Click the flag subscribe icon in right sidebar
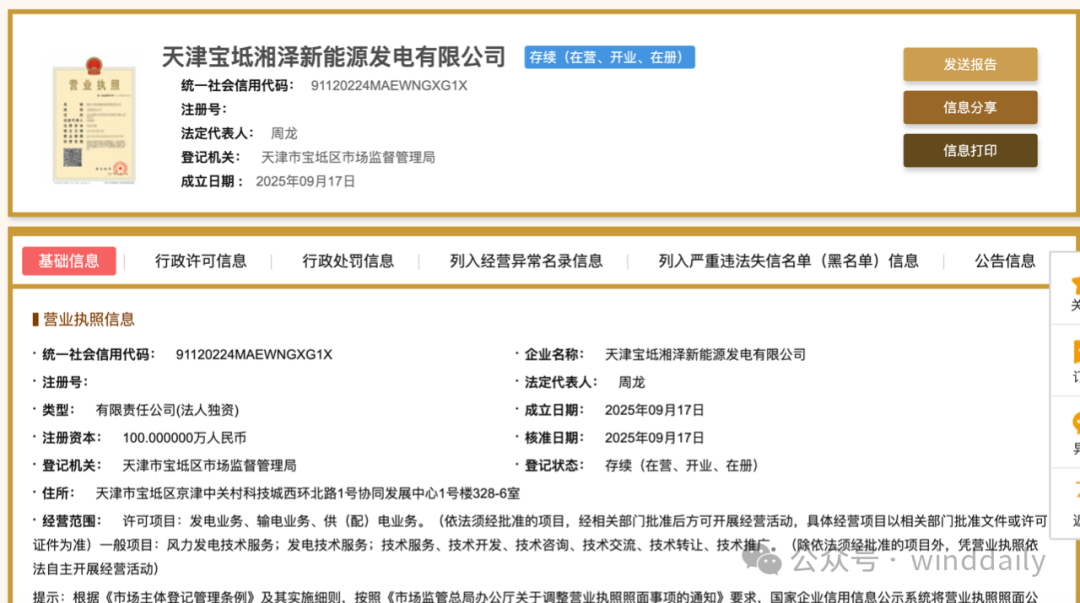This screenshot has height=603, width=1080. (1074, 352)
